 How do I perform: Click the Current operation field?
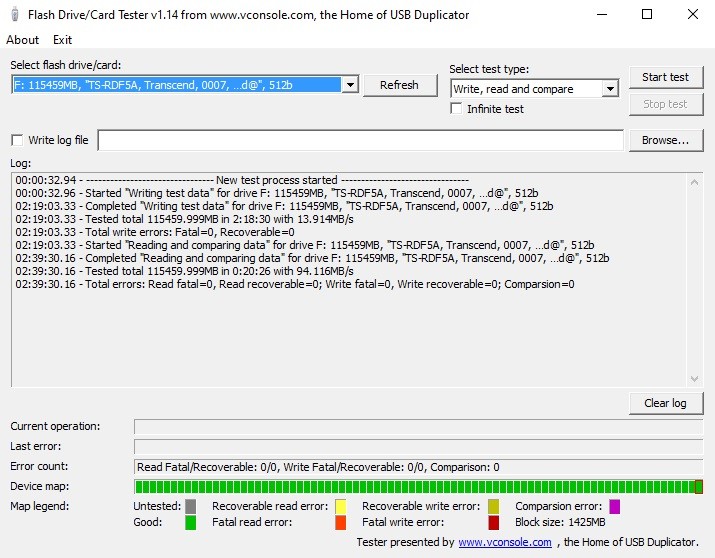point(418,426)
